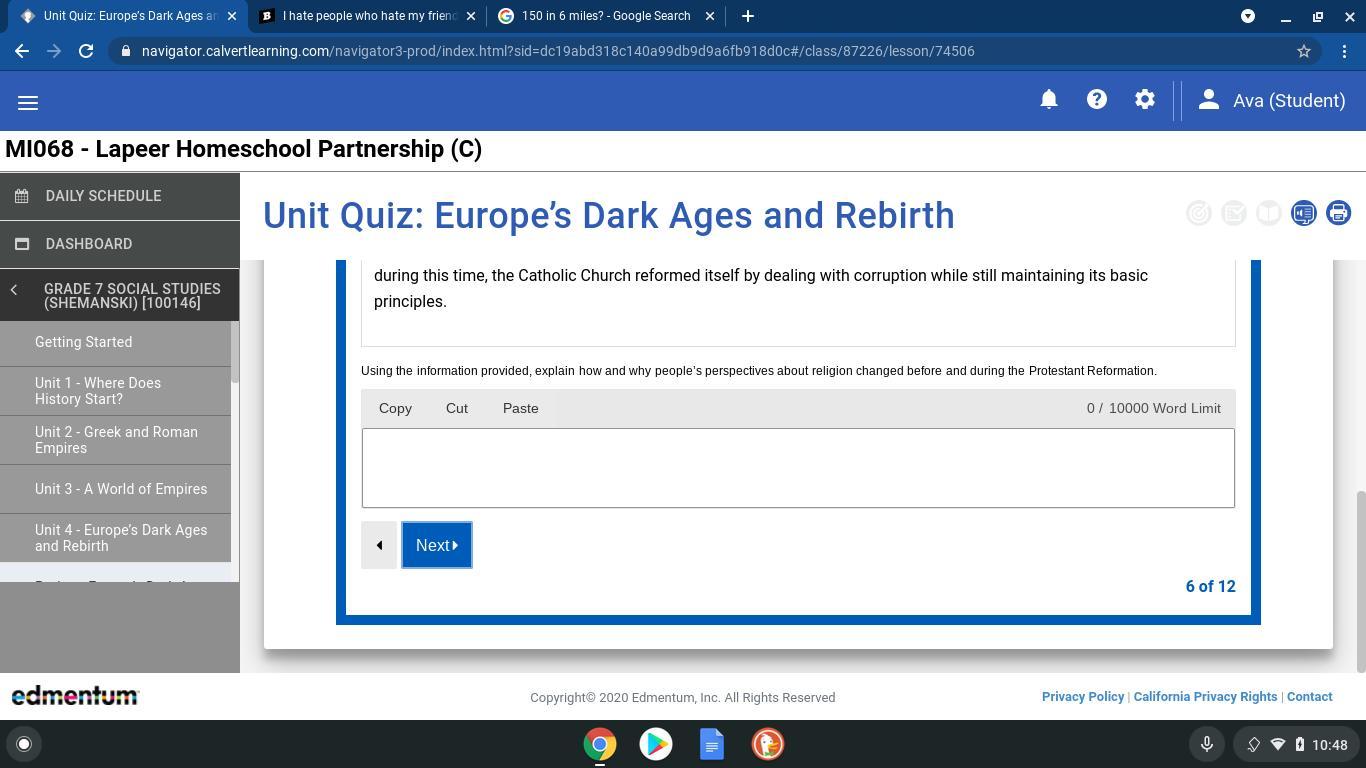The image size is (1366, 768).
Task: Open the Privacy Policy link
Action: (1082, 697)
